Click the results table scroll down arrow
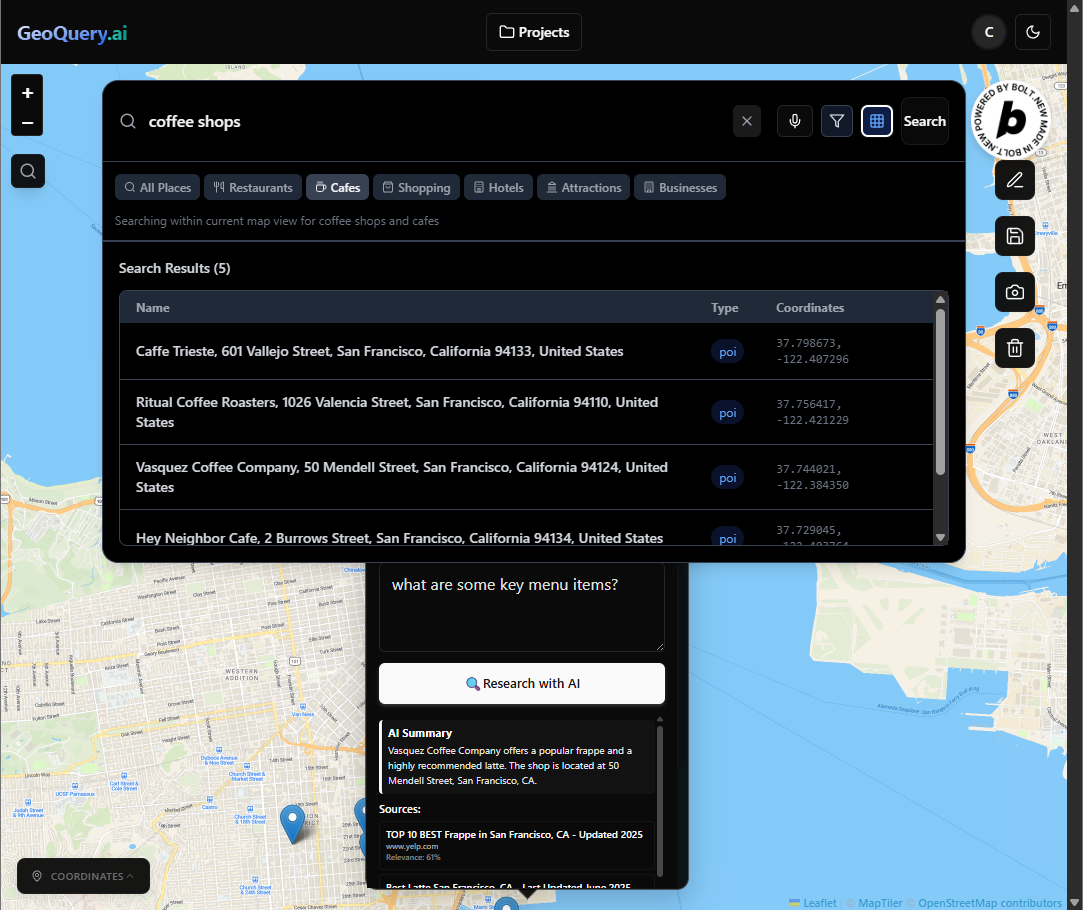This screenshot has width=1083, height=910. 940,537
